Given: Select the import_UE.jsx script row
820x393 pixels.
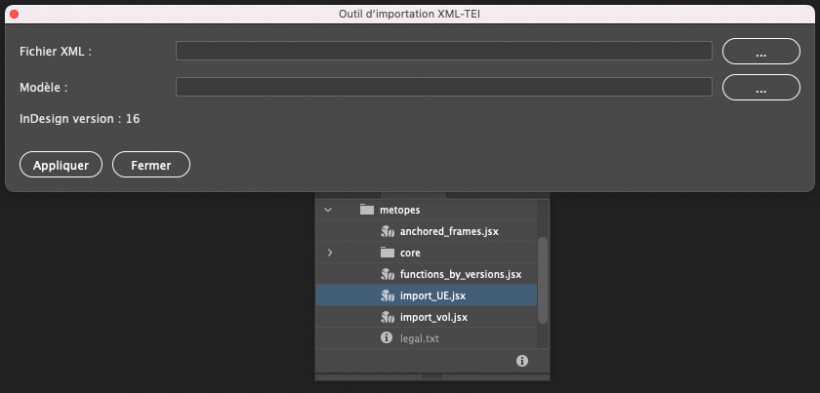Looking at the screenshot, I should 426,296.
